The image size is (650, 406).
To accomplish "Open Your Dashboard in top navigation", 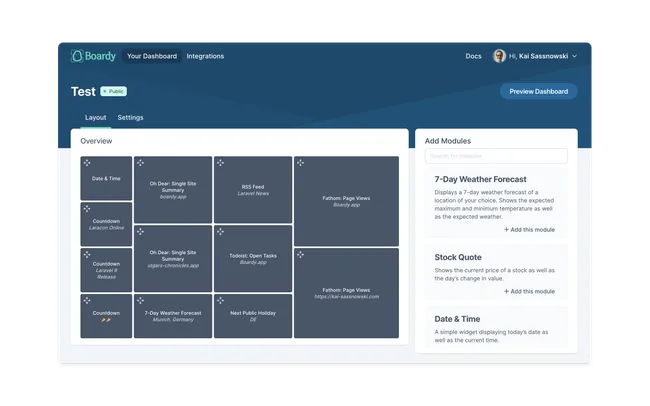I will coord(152,56).
